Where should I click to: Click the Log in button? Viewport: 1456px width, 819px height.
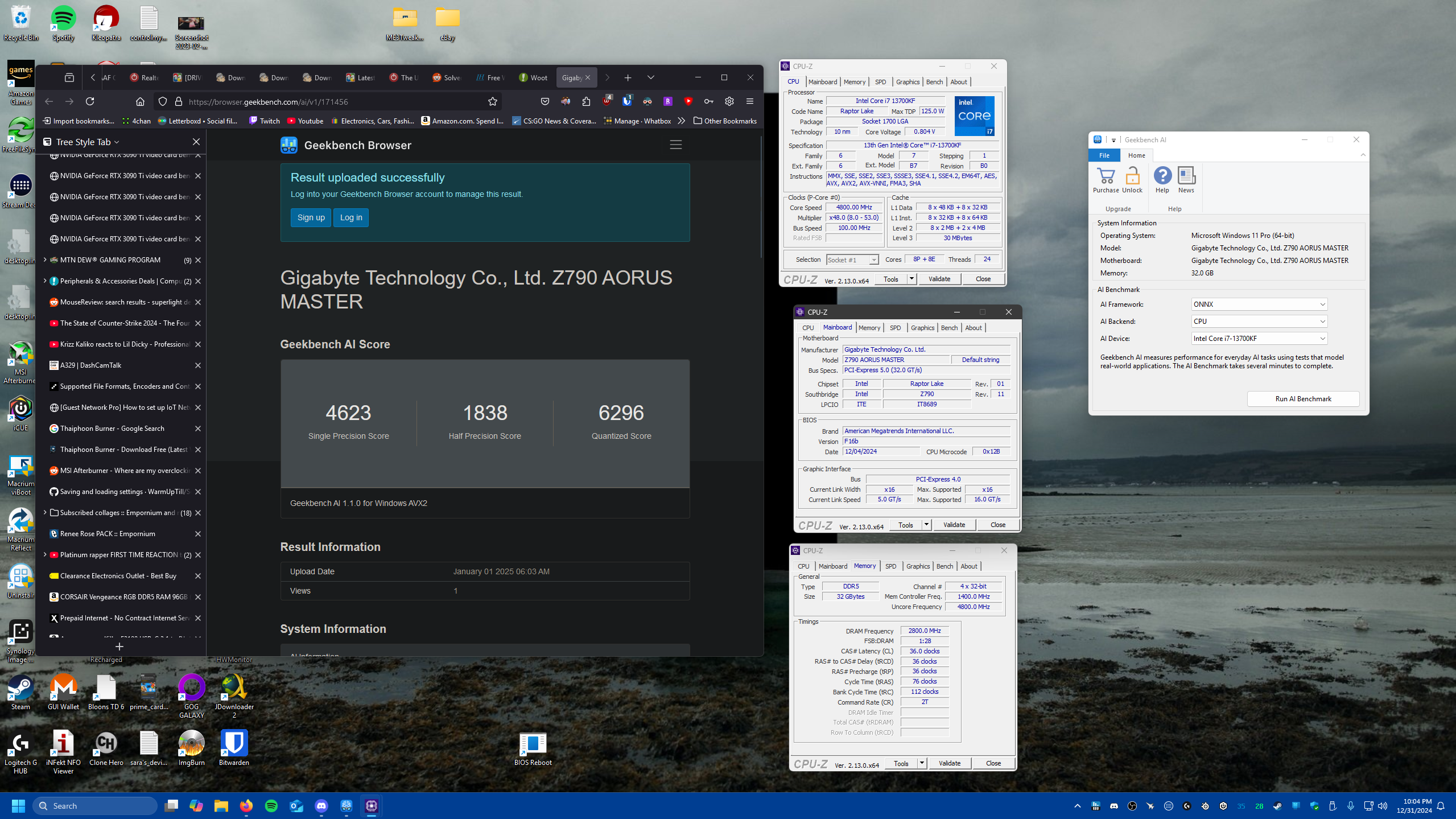[x=351, y=217]
